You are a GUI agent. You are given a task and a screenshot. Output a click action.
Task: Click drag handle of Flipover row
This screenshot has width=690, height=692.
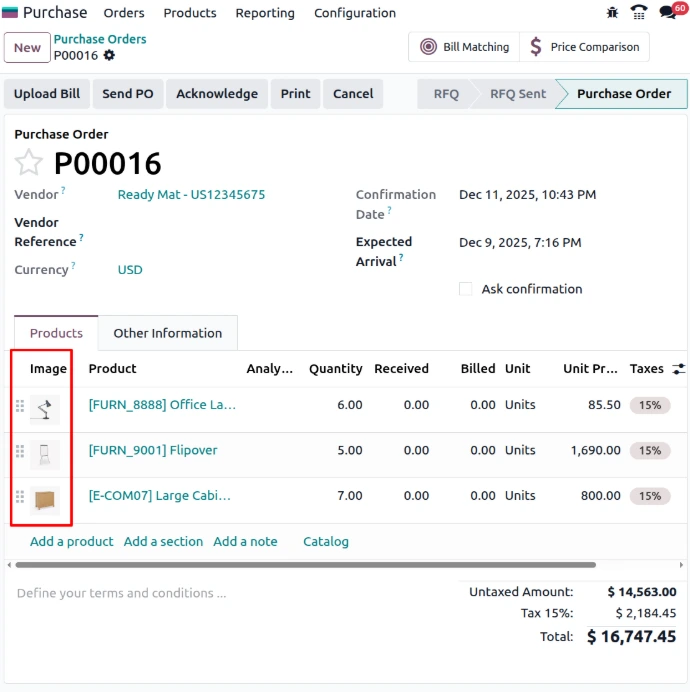point(19,451)
